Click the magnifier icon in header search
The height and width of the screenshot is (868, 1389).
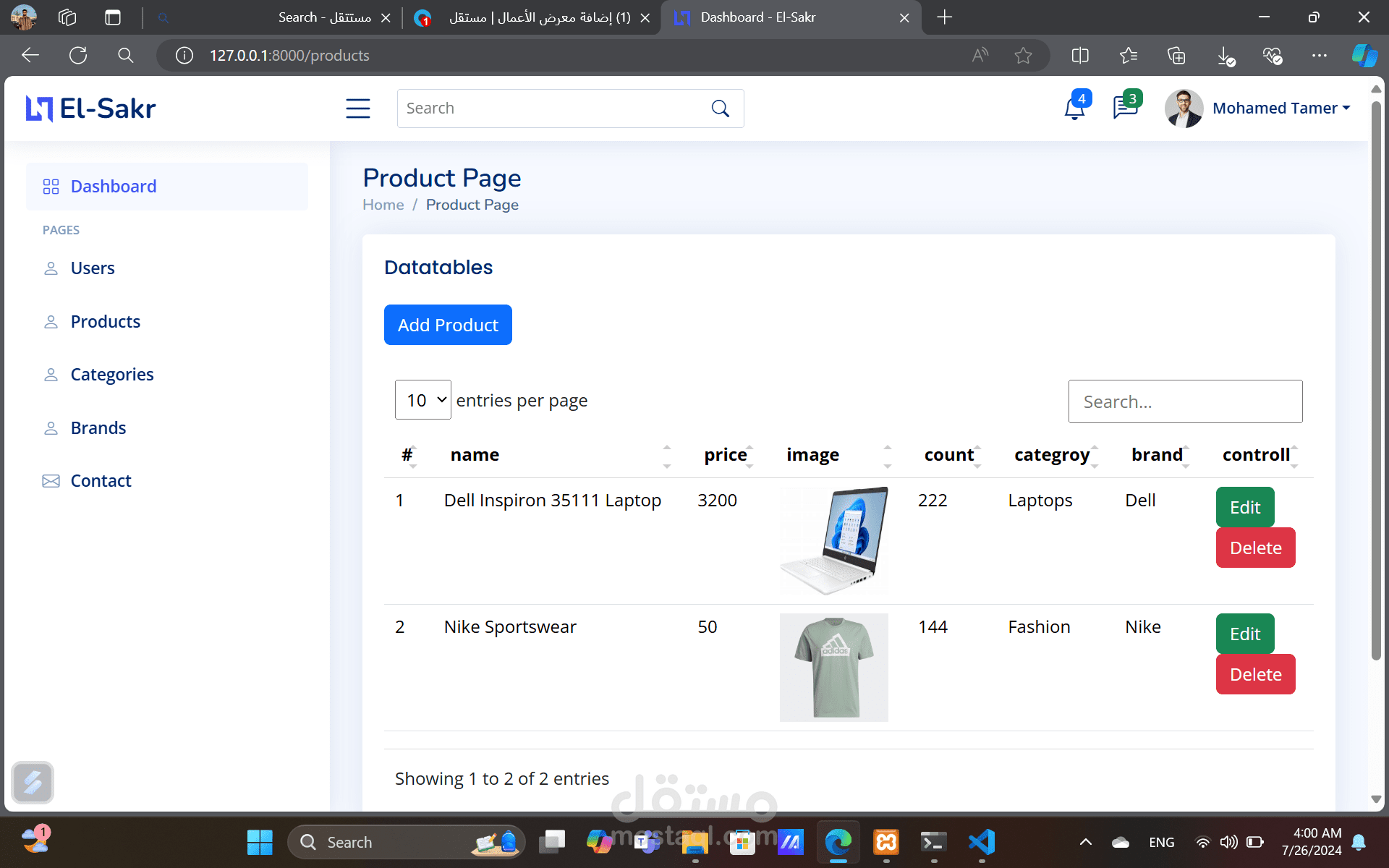point(720,109)
